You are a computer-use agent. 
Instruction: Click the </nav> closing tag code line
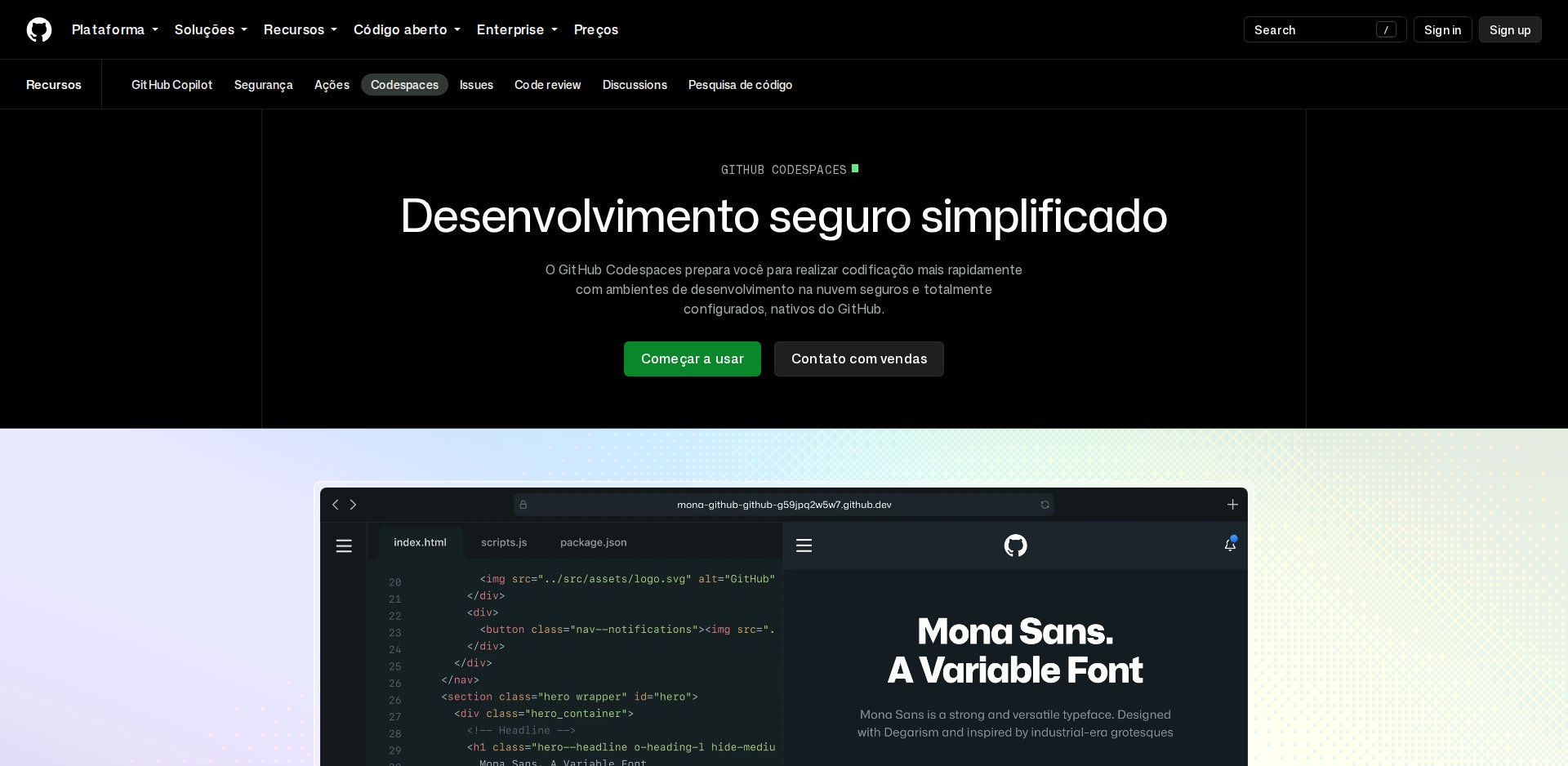coord(461,679)
